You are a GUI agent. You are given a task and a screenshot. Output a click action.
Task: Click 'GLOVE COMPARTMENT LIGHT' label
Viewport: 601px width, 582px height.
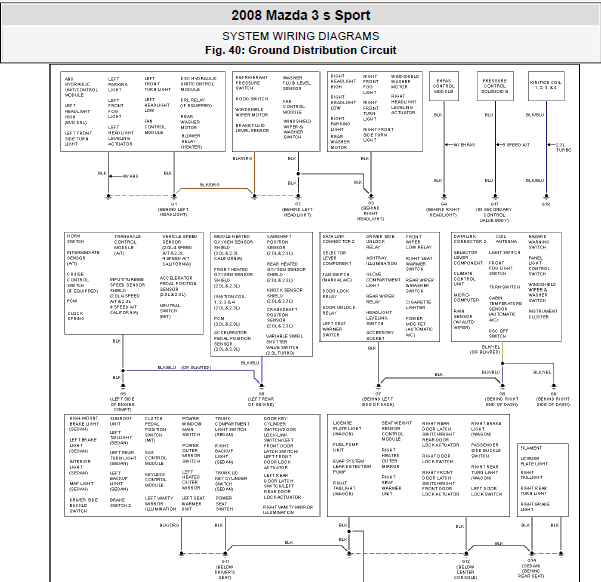click(383, 280)
